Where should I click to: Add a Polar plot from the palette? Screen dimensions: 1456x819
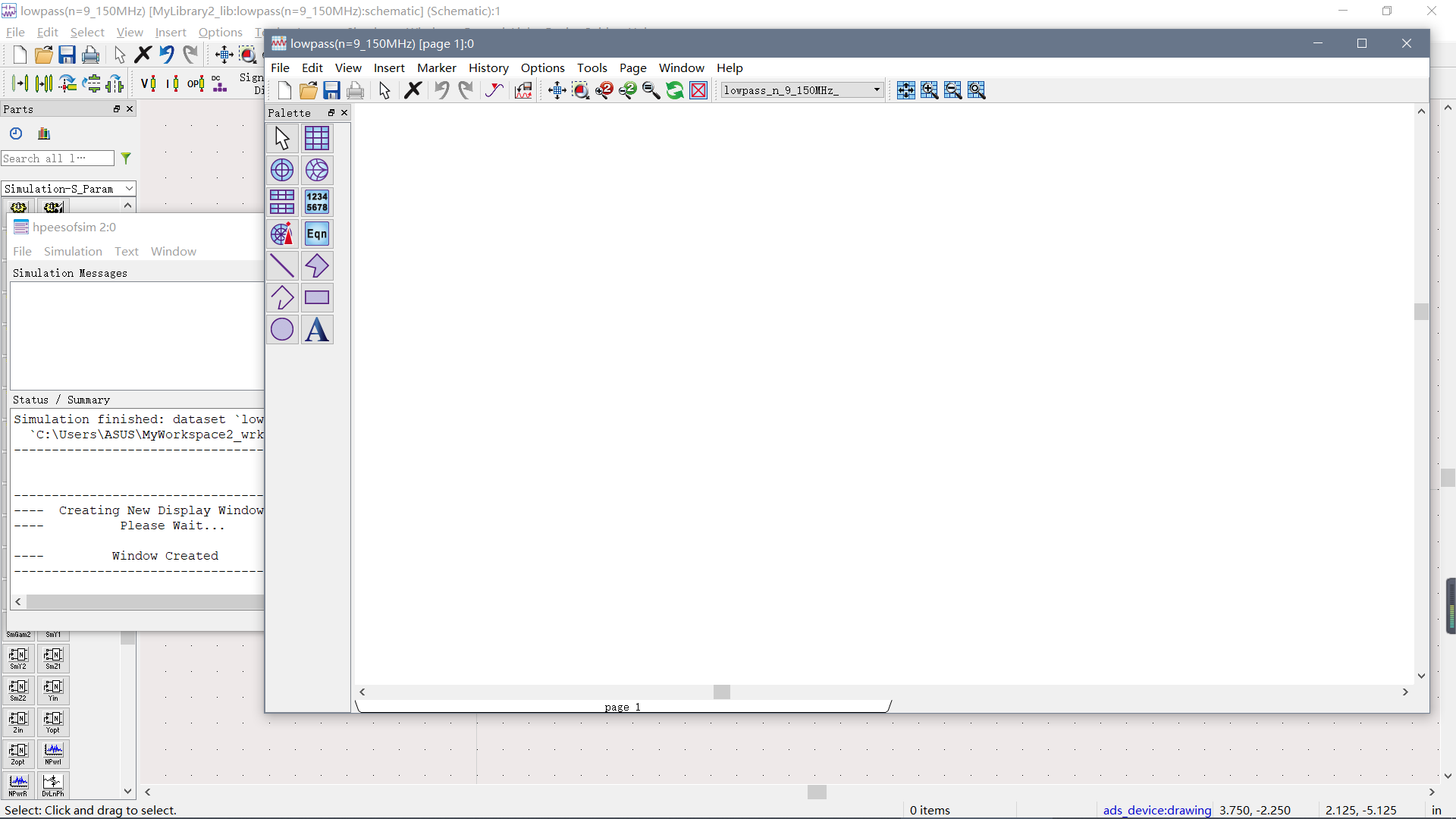[282, 170]
